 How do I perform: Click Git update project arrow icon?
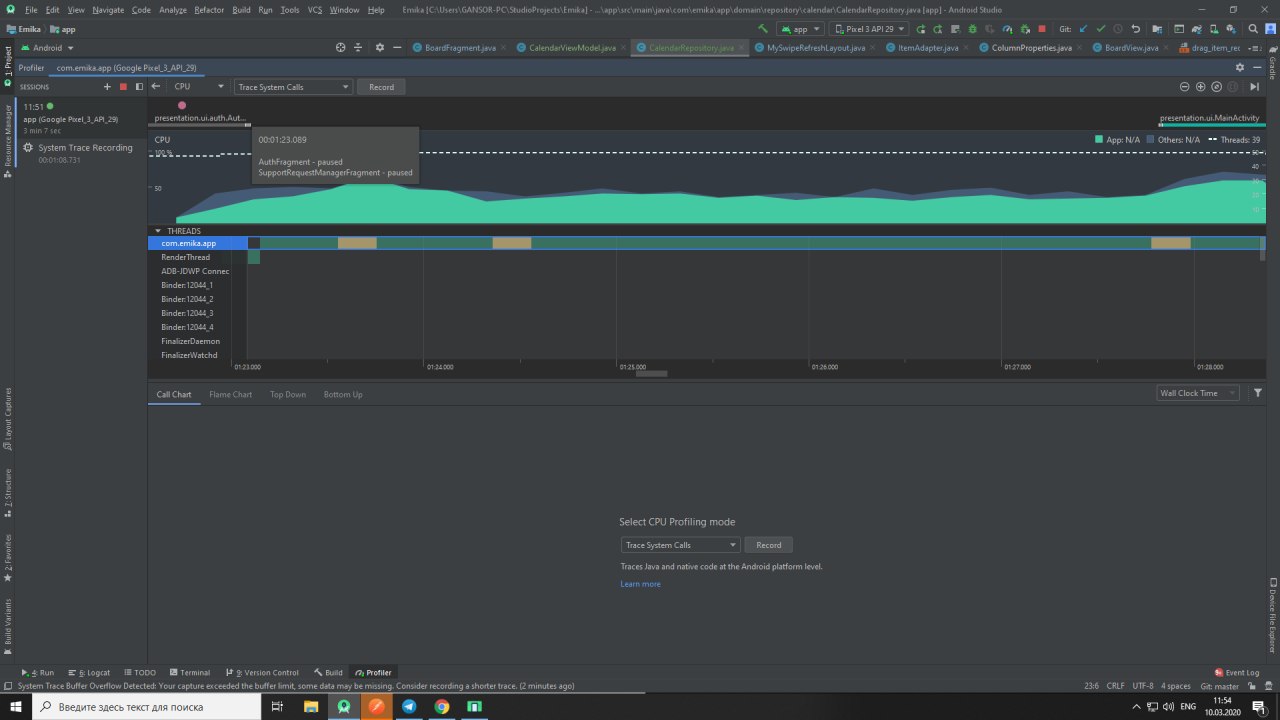[x=1083, y=29]
